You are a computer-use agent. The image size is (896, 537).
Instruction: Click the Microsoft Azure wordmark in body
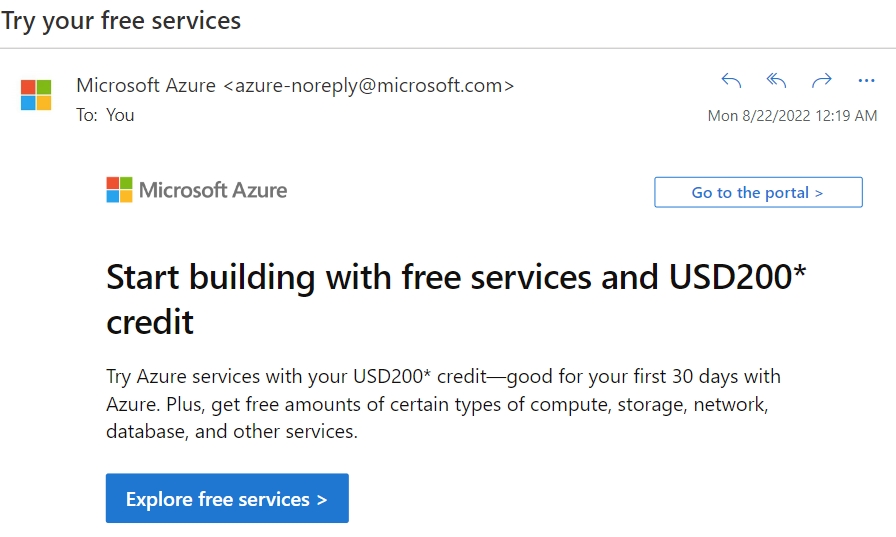coord(213,190)
